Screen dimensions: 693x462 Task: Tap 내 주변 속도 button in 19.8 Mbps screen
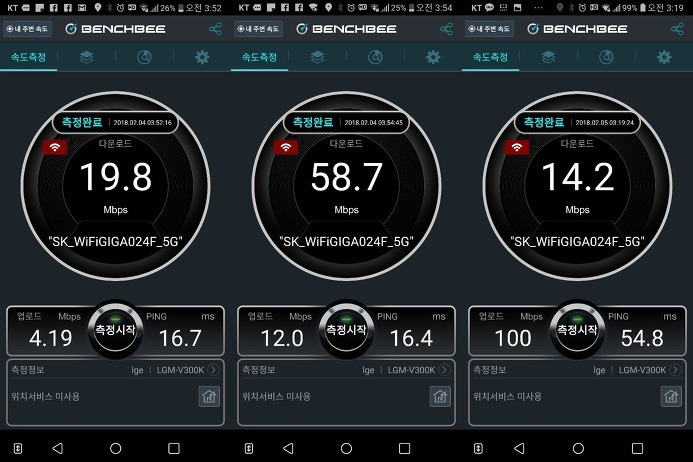click(x=27, y=29)
